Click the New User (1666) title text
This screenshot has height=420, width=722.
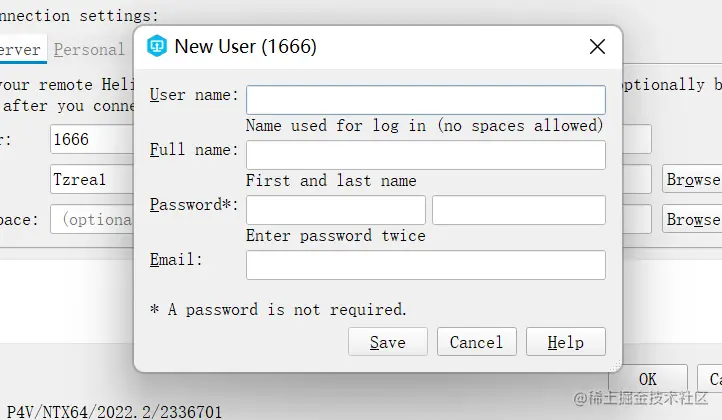[245, 46]
